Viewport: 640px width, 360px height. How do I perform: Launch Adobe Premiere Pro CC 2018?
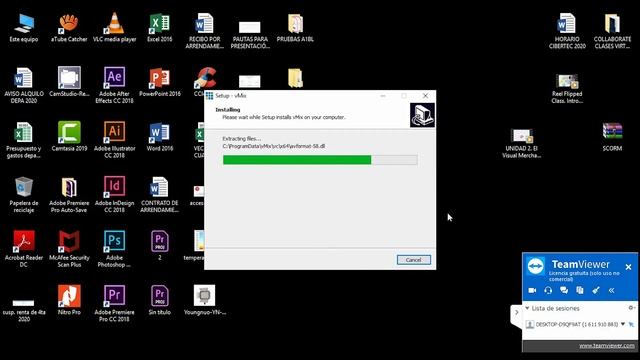pos(114,304)
